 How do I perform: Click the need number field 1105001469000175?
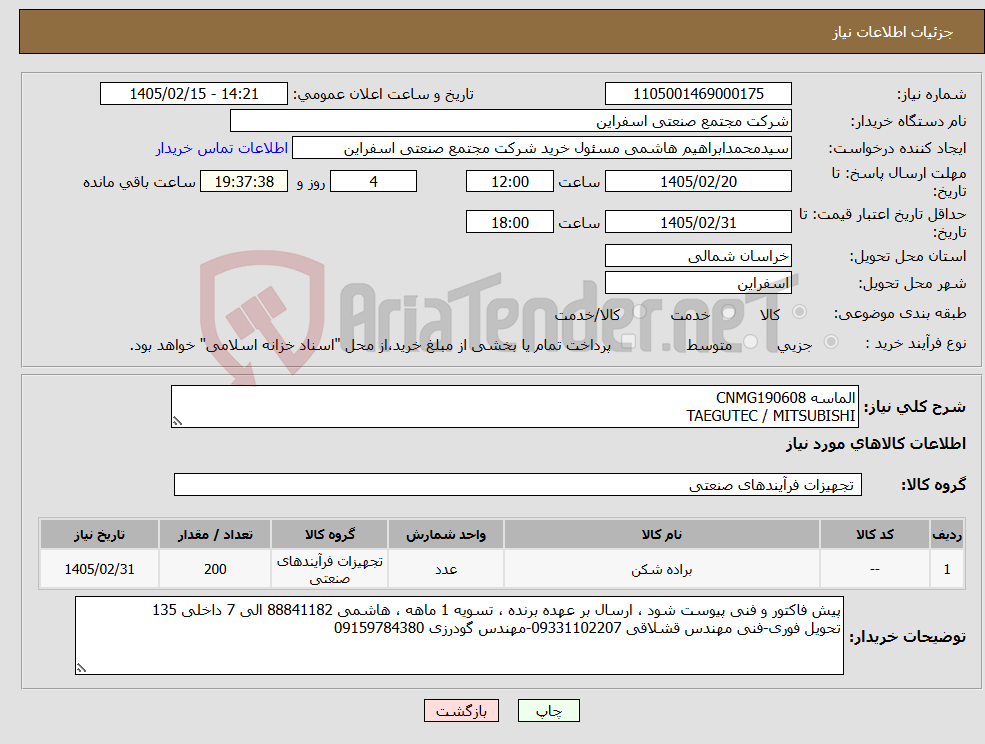[698, 94]
